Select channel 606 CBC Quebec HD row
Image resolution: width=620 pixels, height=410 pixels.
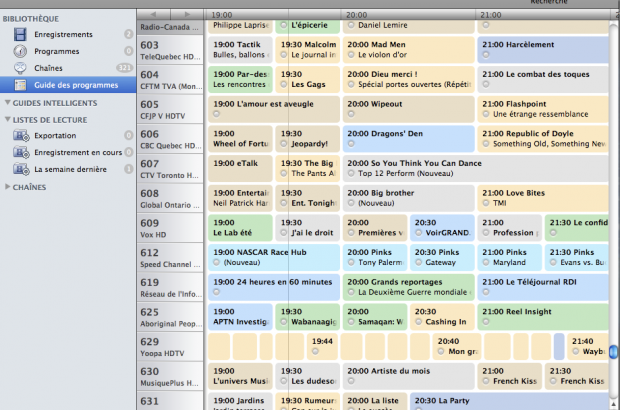pyautogui.click(x=170, y=138)
